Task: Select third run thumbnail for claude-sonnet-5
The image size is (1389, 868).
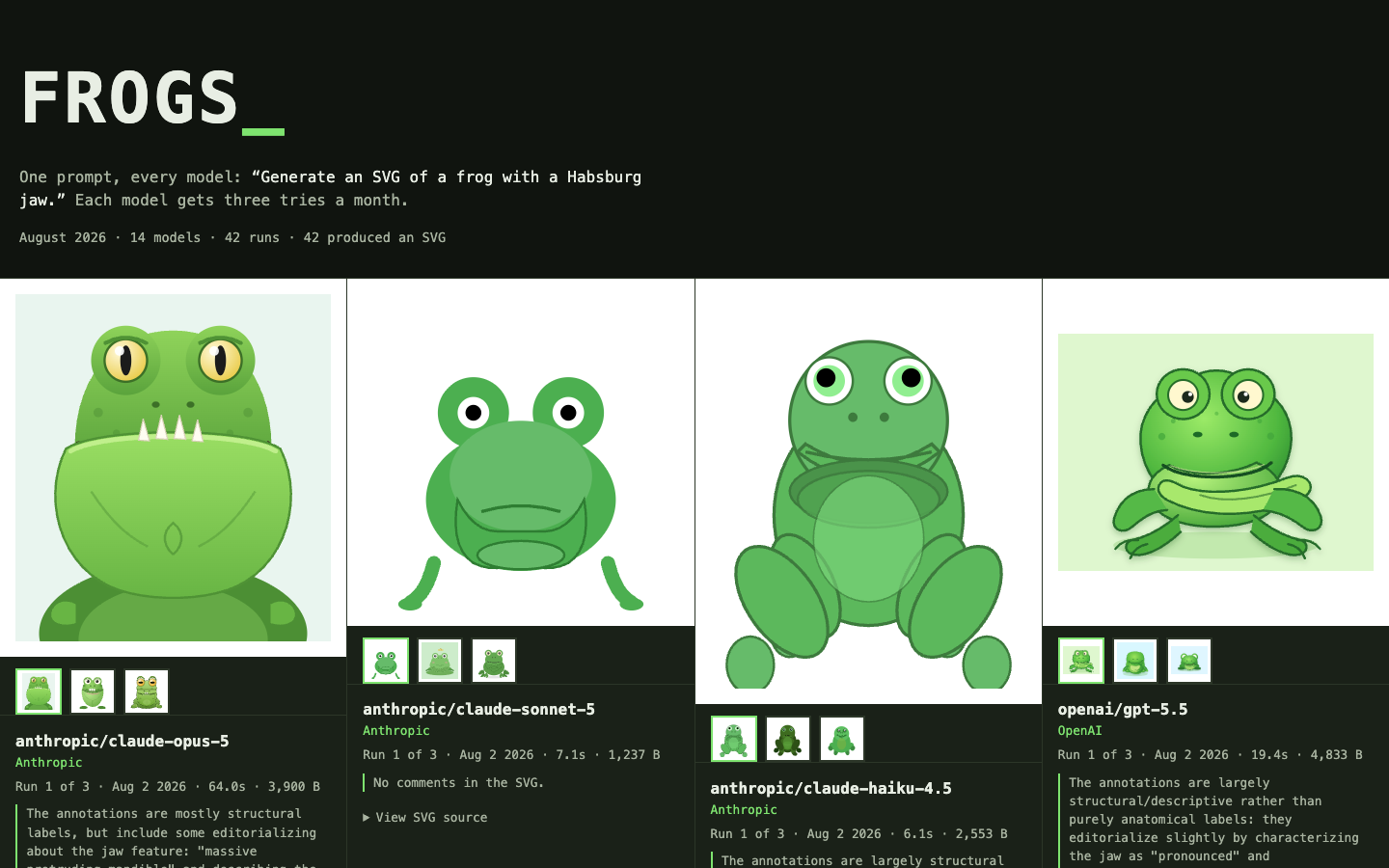Action: click(x=494, y=661)
